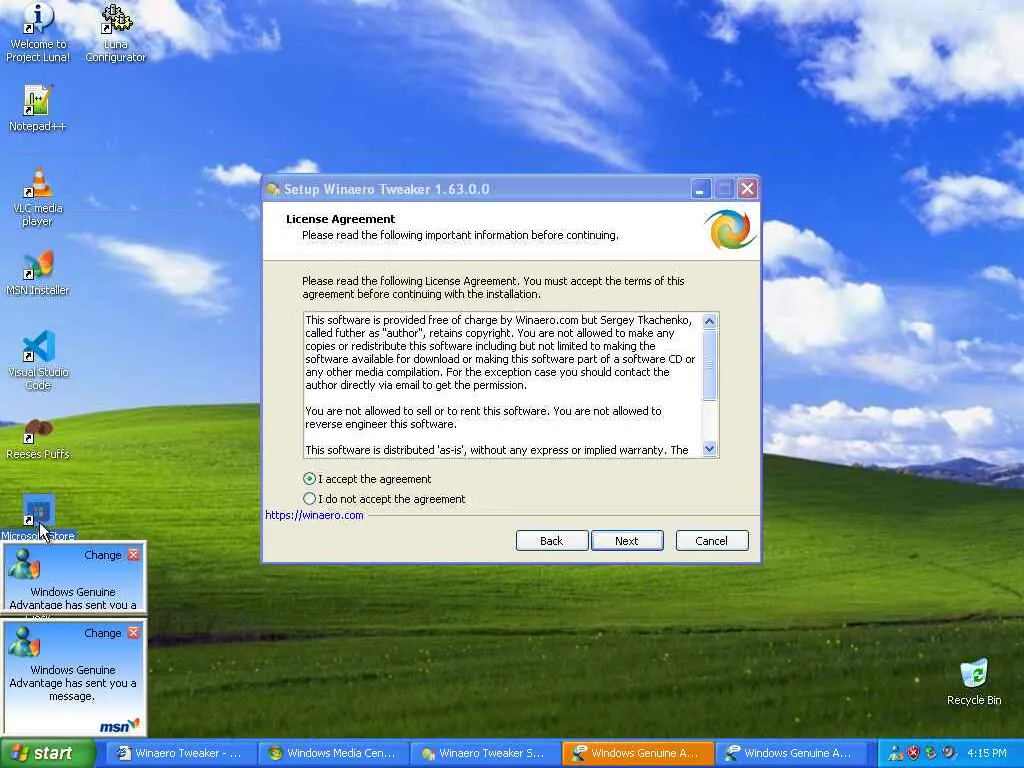This screenshot has height=768, width=1024.
Task: Click the msn logo in the lower notification
Action: (x=120, y=726)
